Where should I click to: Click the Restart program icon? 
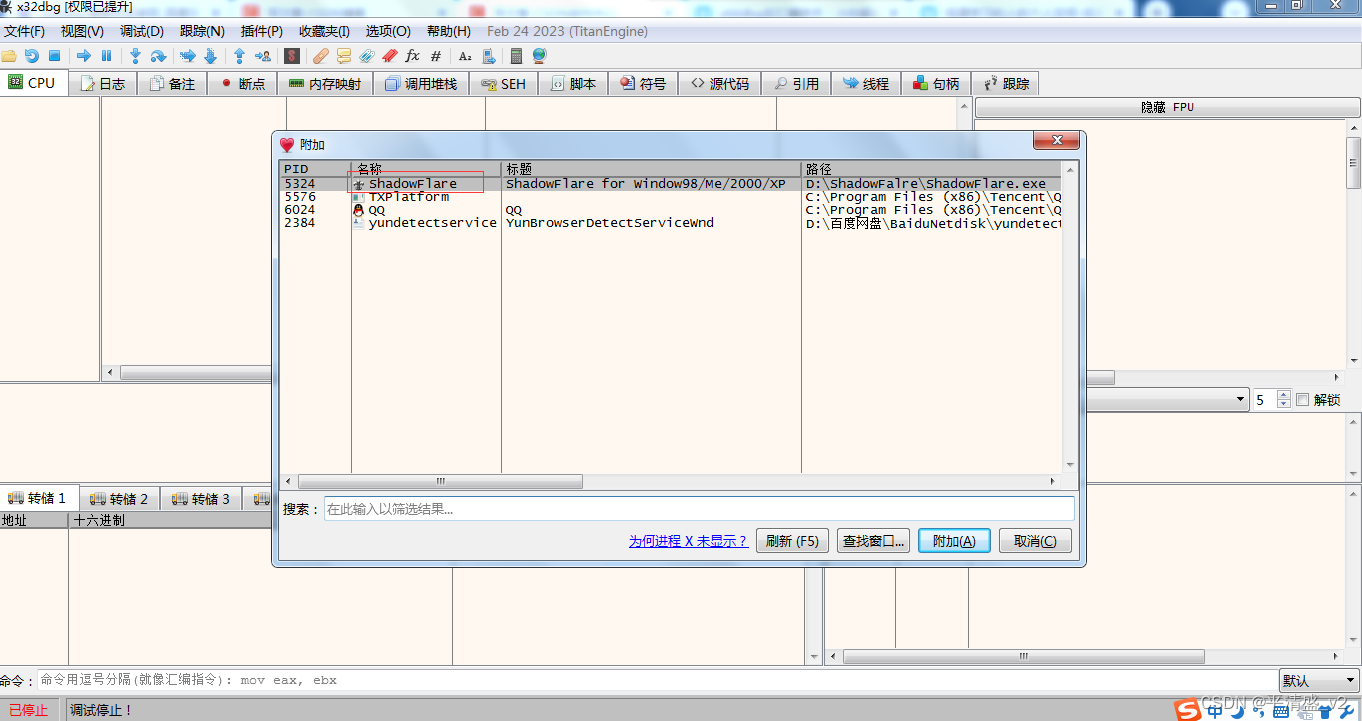coord(32,56)
